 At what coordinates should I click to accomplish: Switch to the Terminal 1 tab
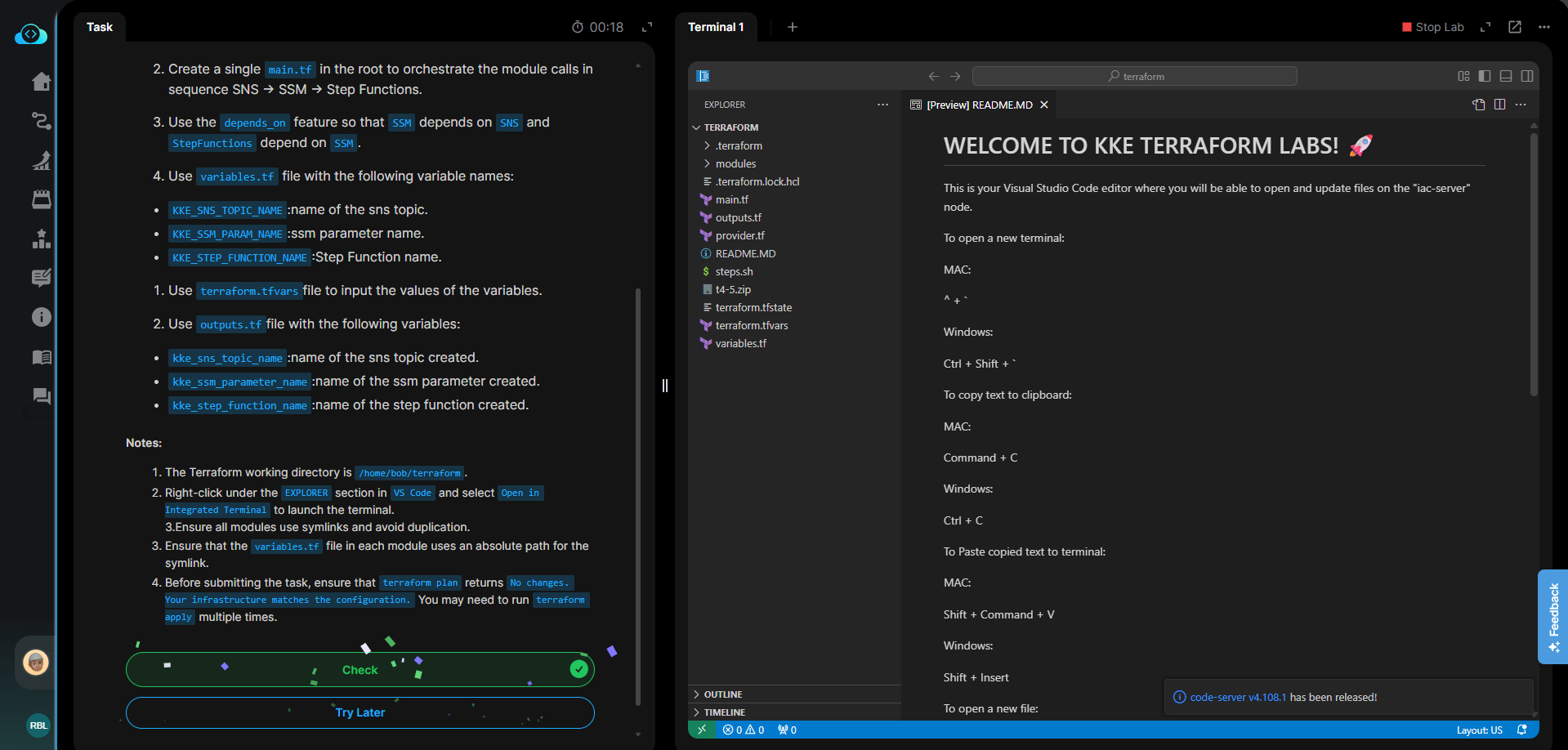coord(716,27)
